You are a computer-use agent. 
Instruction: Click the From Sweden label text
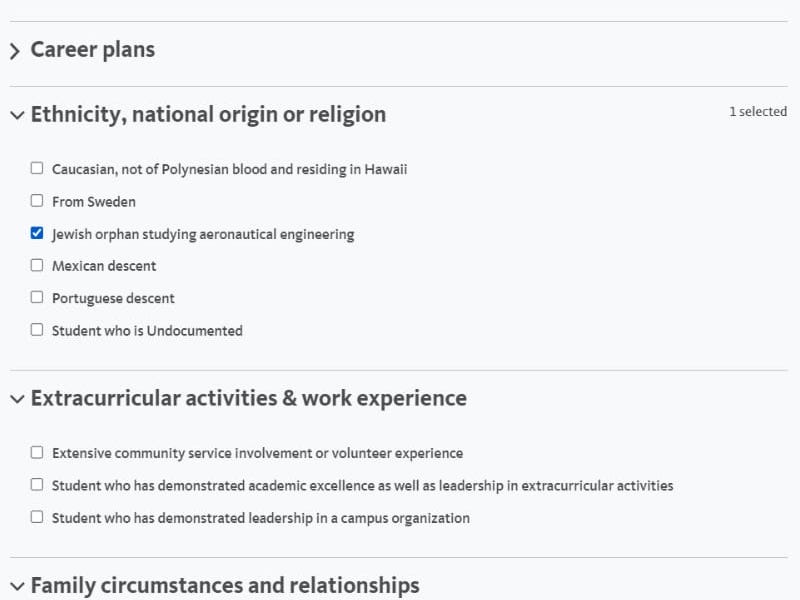coord(94,202)
